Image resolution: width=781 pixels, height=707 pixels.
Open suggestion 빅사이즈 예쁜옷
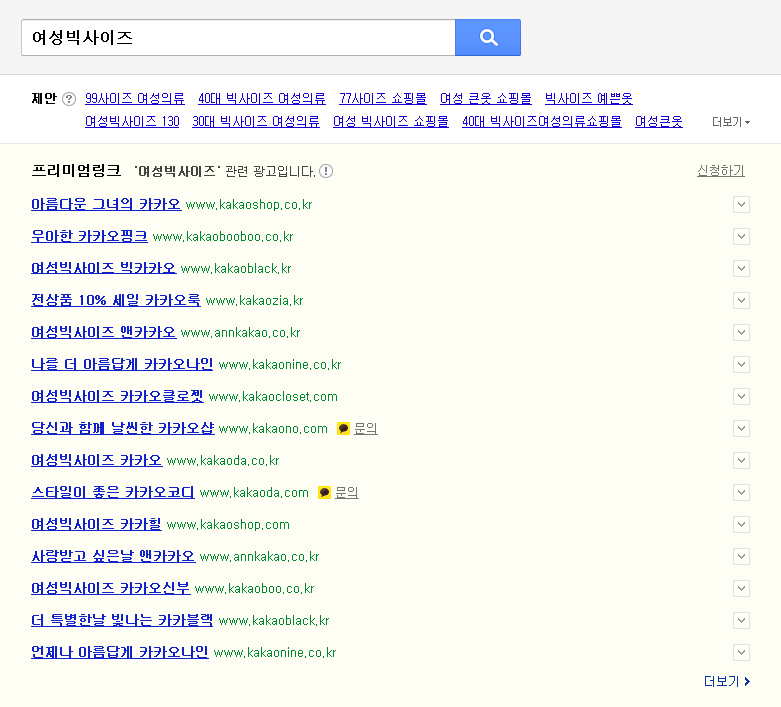coord(588,99)
